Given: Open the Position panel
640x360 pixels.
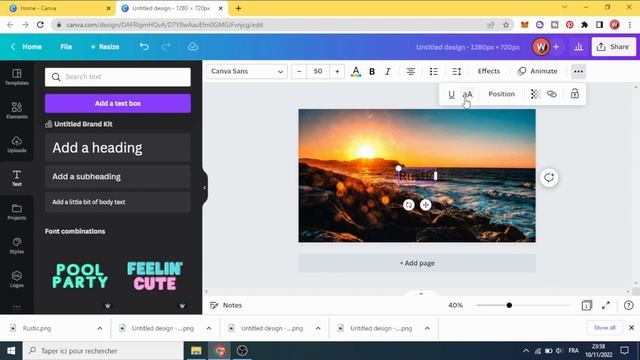Looking at the screenshot, I should 502,94.
